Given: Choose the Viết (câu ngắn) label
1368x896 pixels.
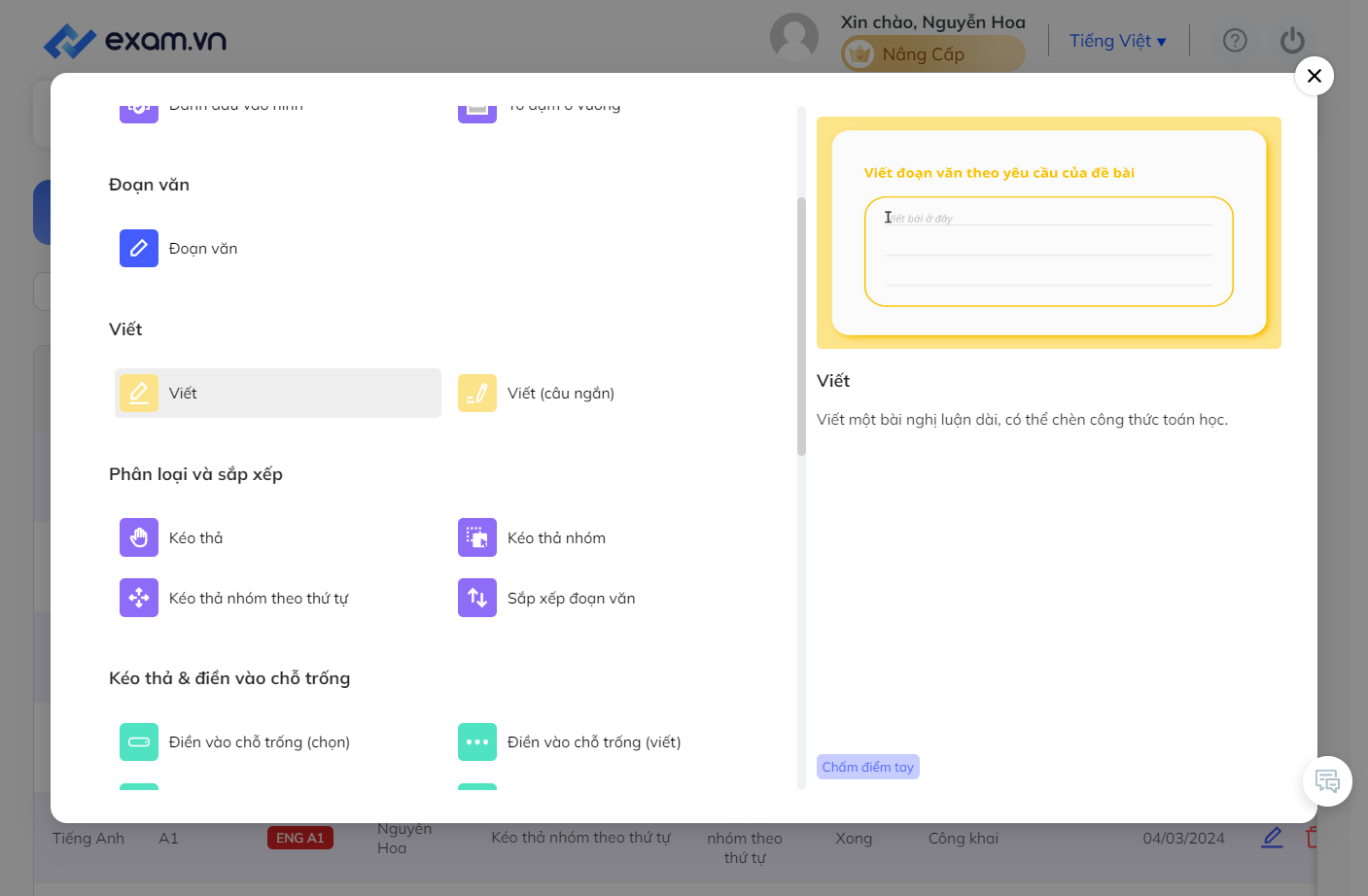Looking at the screenshot, I should [x=561, y=394].
